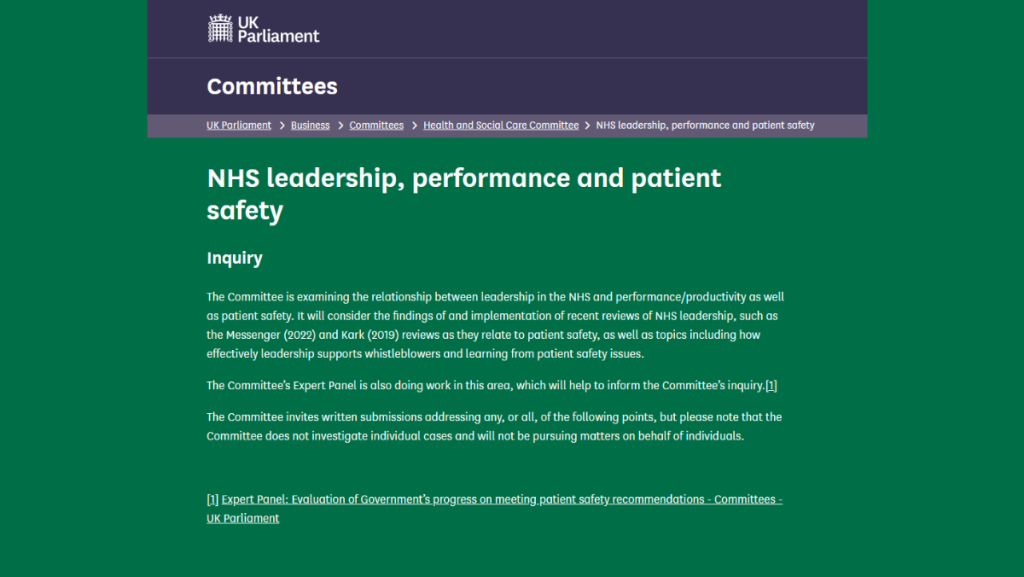Go to the UK Parliament breadcrumb link
1024x577 pixels.
click(x=239, y=126)
